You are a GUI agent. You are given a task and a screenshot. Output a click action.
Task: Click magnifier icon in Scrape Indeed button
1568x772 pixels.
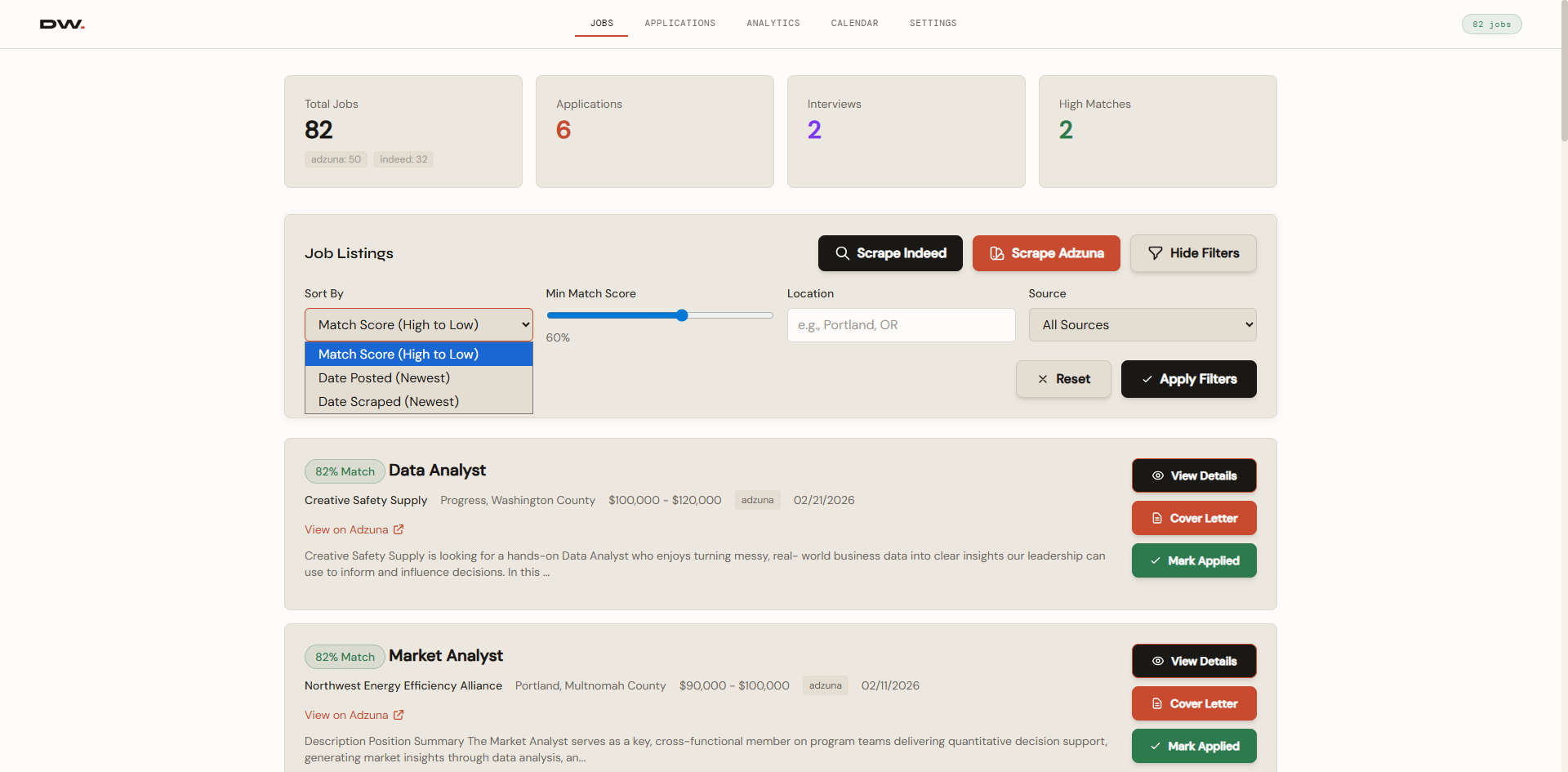click(x=842, y=253)
